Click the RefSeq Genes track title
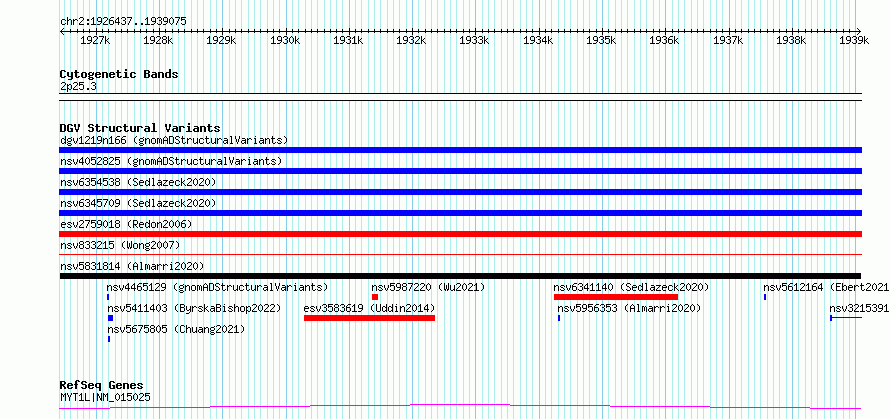The image size is (890, 419). 102,386
